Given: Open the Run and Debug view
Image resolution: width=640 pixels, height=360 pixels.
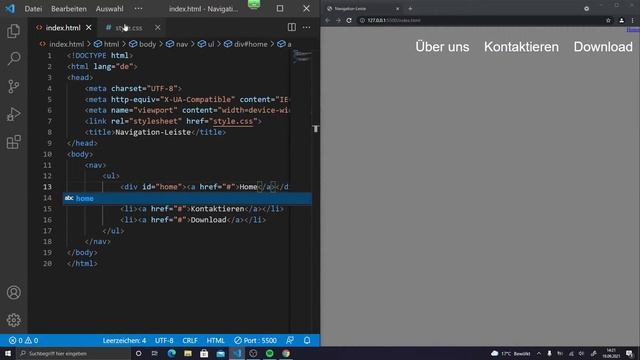Looking at the screenshot, I should click(x=13, y=114).
